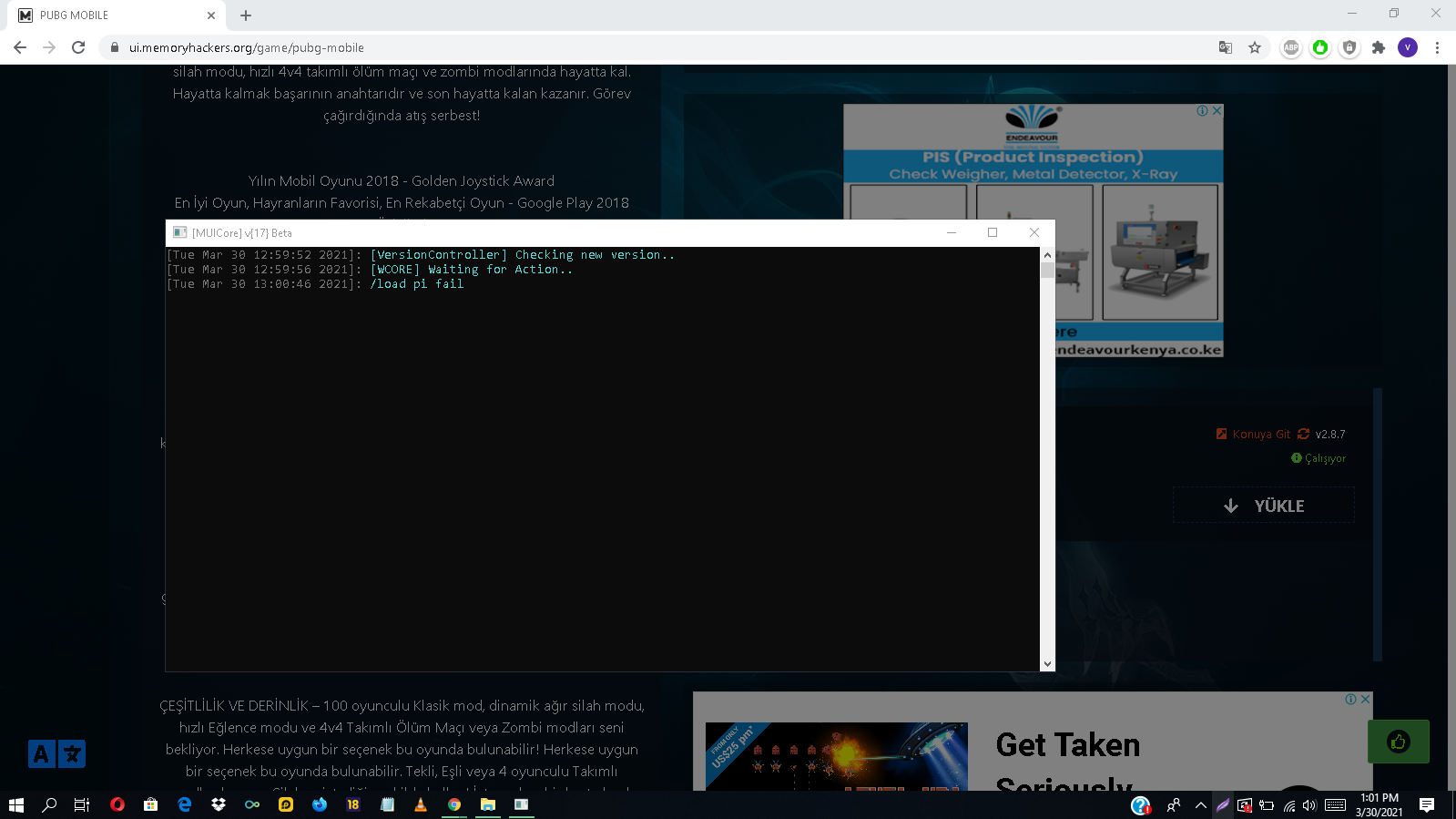Open the '18' app on the taskbar
Image resolution: width=1456 pixels, height=819 pixels.
(x=353, y=804)
